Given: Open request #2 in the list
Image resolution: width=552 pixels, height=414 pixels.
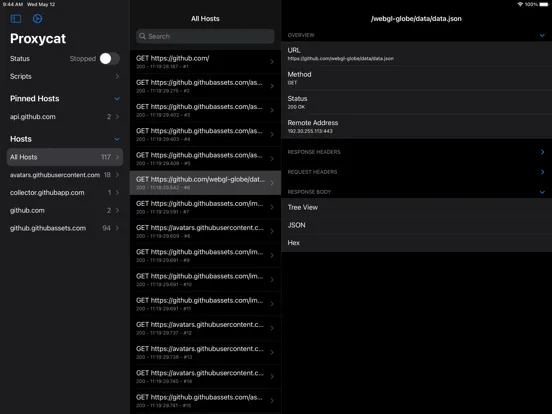Looking at the screenshot, I should pos(205,86).
